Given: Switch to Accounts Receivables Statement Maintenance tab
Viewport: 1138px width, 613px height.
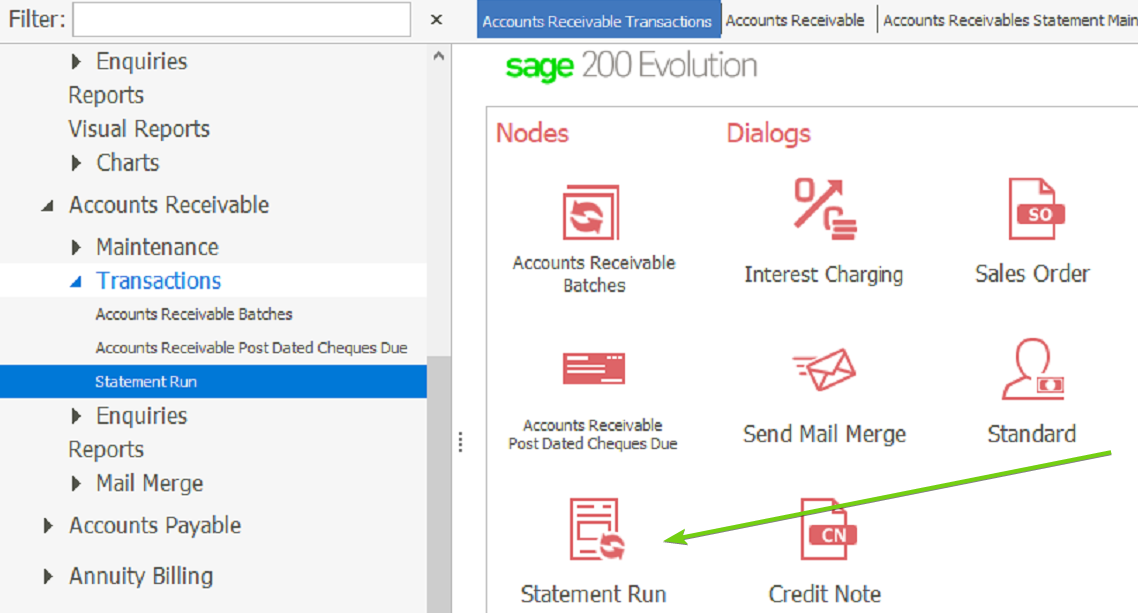Looking at the screenshot, I should [1008, 20].
